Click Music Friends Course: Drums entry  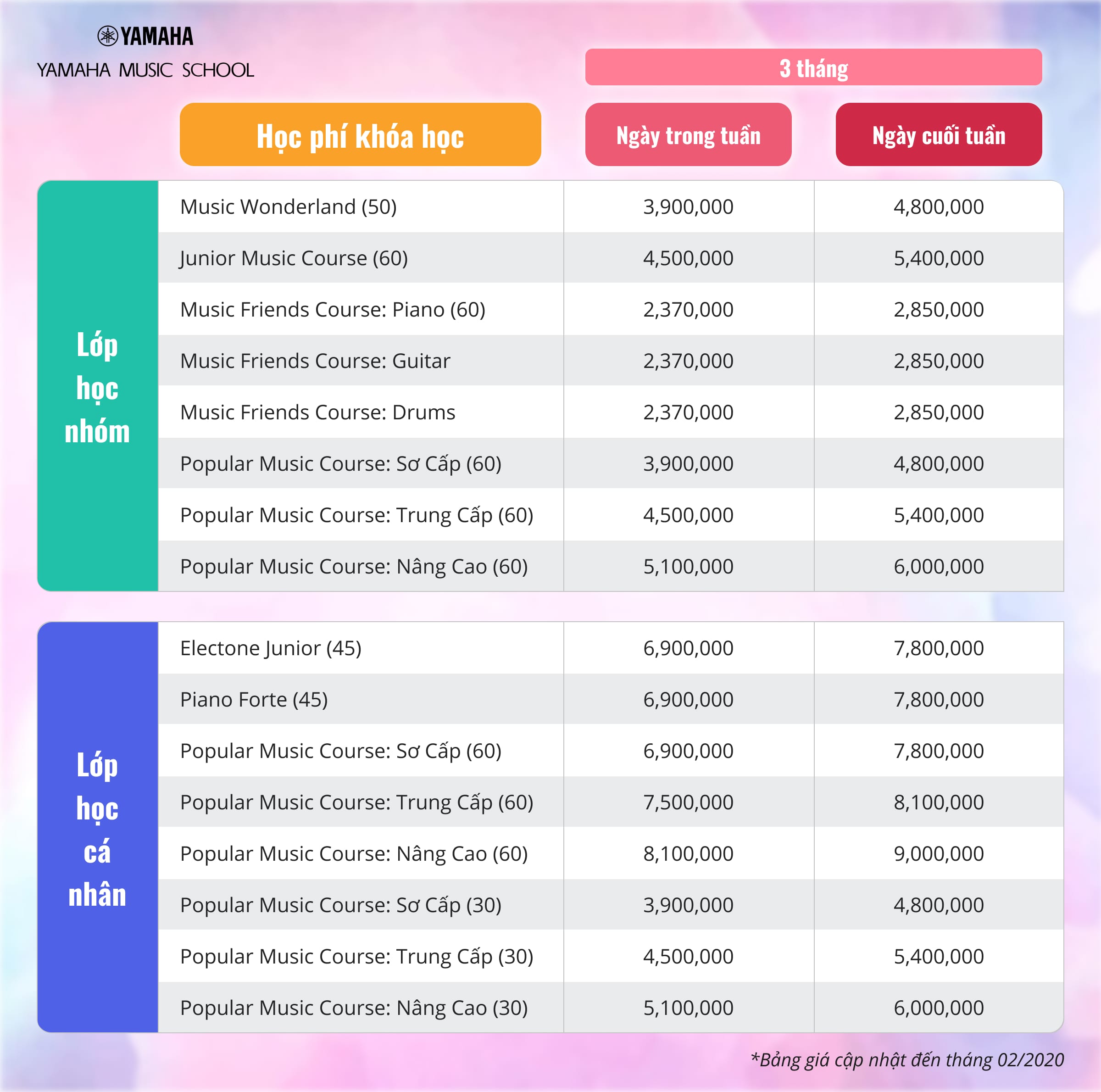[317, 412]
